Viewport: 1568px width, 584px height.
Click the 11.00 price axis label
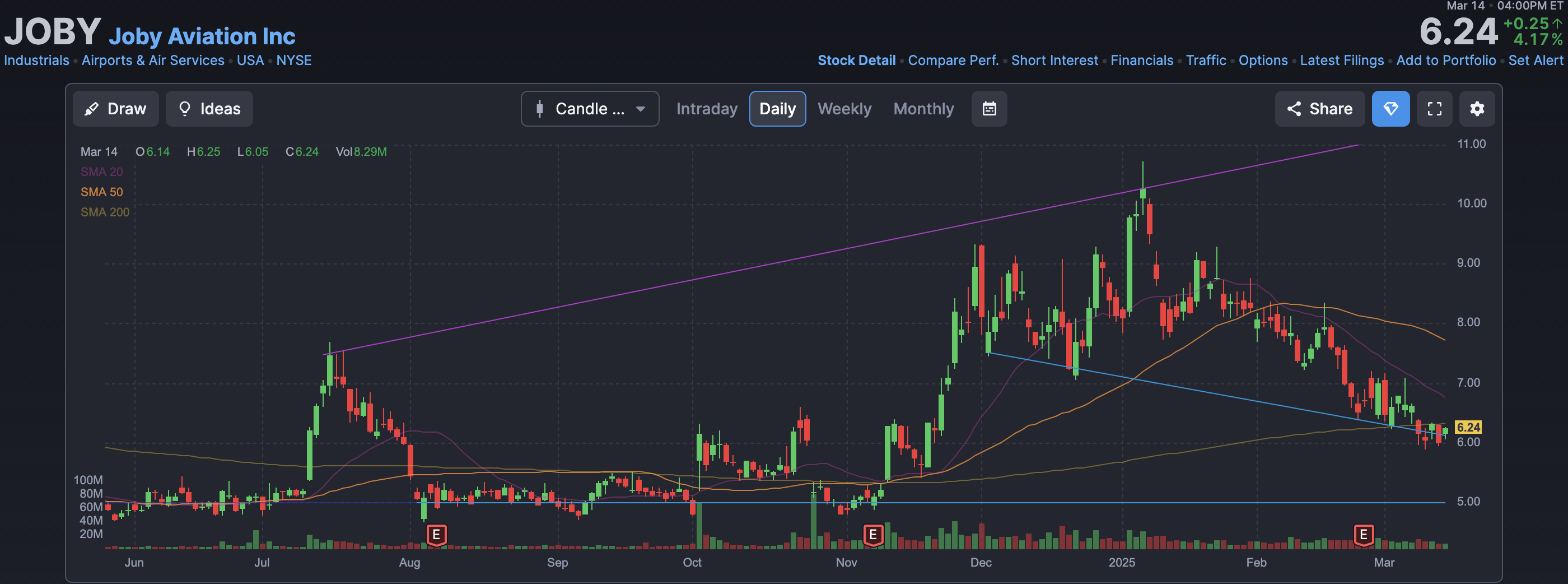(1471, 143)
